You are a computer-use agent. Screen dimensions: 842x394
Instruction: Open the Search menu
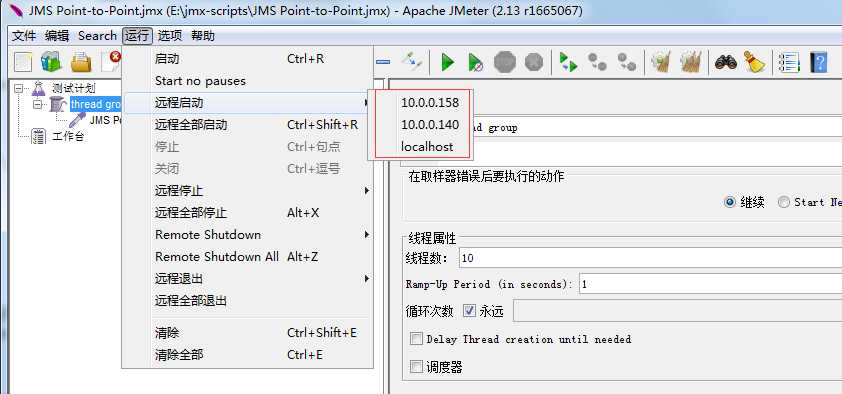point(97,36)
